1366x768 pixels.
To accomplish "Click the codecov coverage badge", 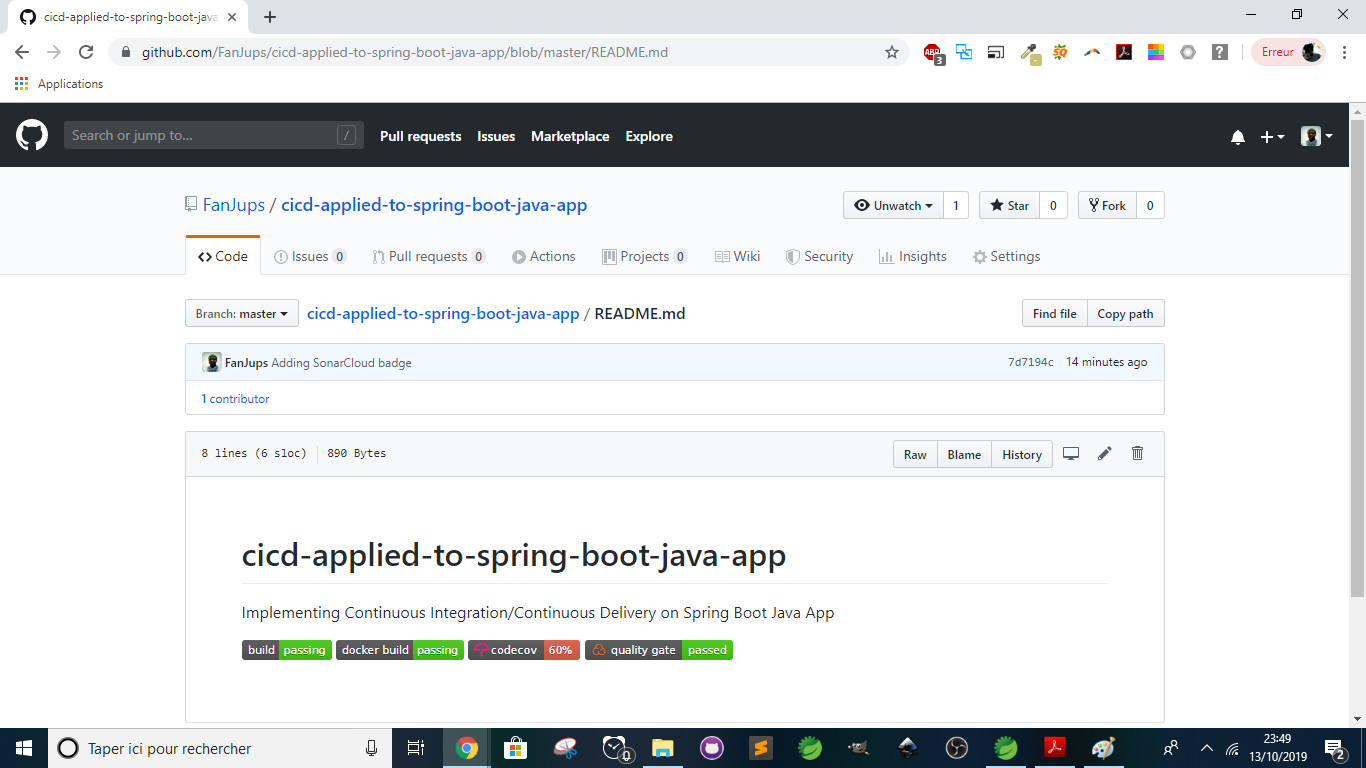I will click(x=523, y=649).
